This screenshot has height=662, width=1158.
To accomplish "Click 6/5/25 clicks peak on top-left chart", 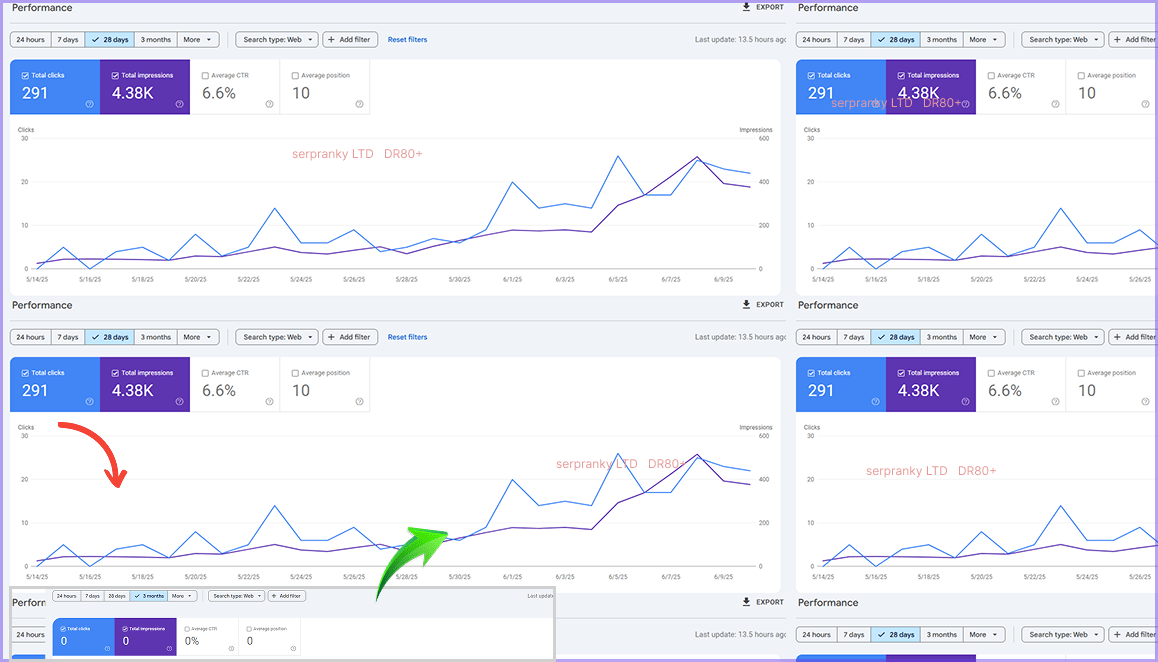I will [618, 157].
